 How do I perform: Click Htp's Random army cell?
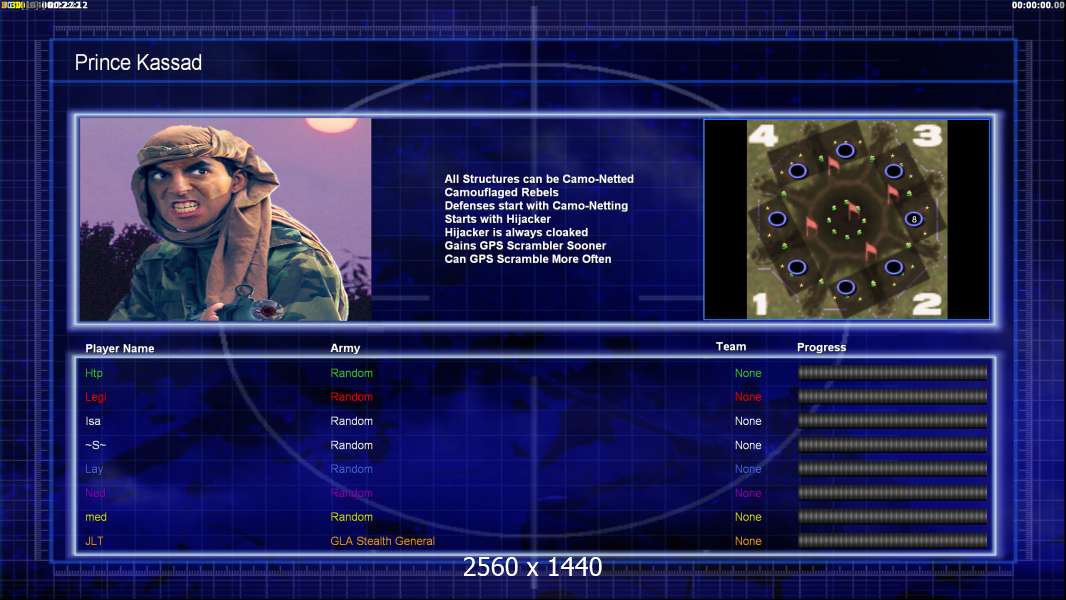(351, 373)
